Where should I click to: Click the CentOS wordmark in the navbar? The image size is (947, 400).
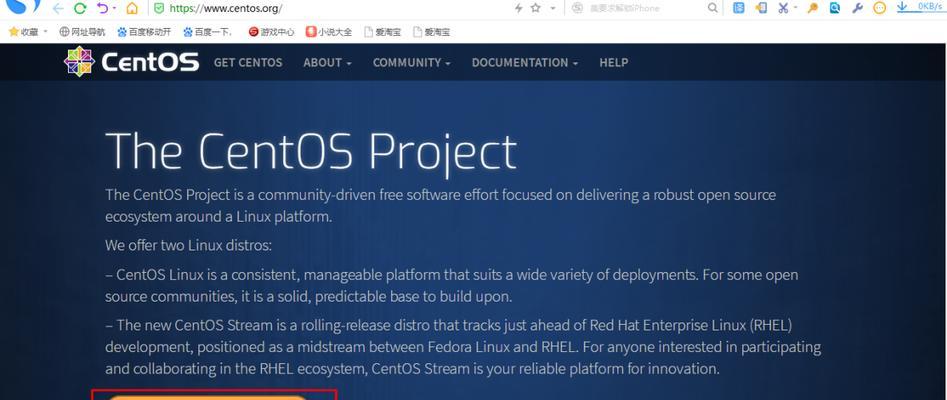pos(150,62)
